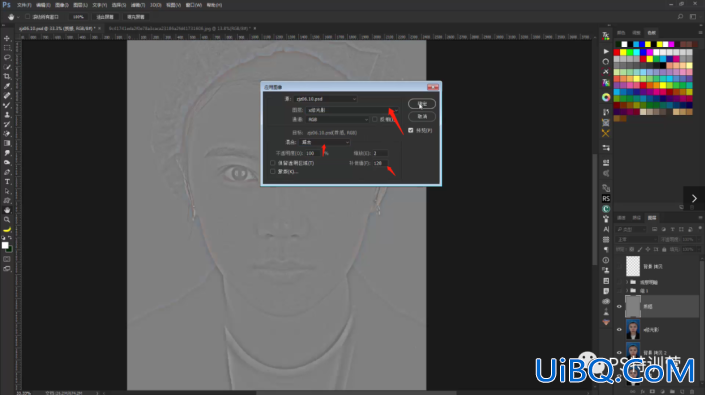Select the Lasso tool
The width and height of the screenshot is (705, 395).
7,57
